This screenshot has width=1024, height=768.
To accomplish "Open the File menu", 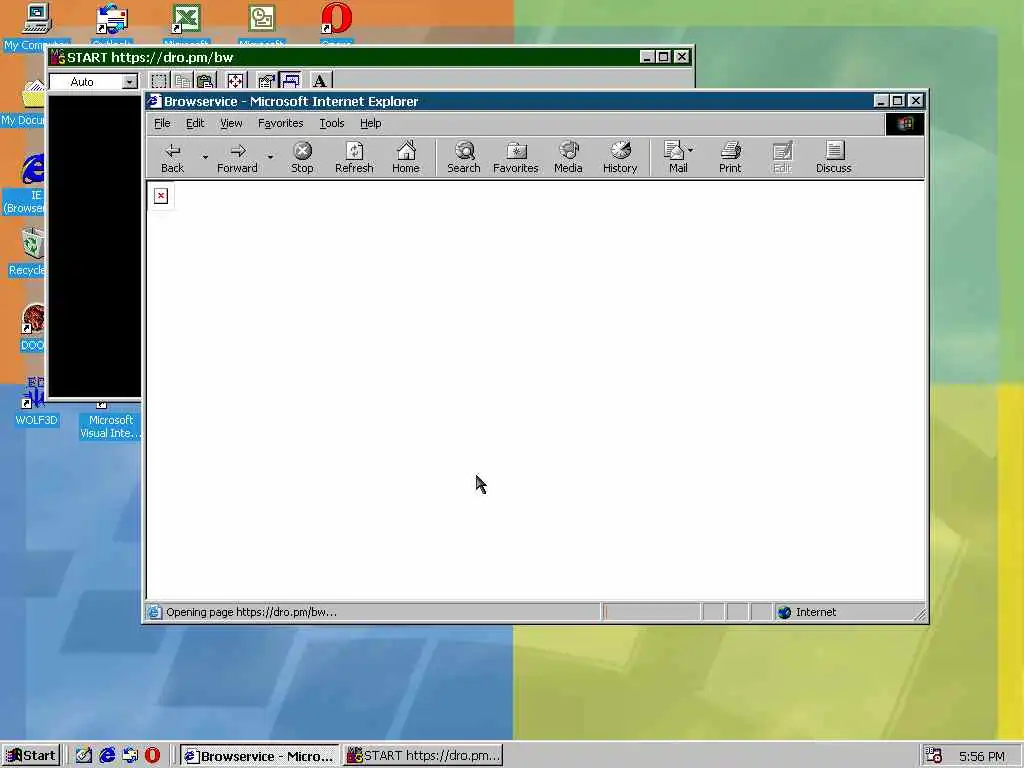I will pyautogui.click(x=162, y=123).
